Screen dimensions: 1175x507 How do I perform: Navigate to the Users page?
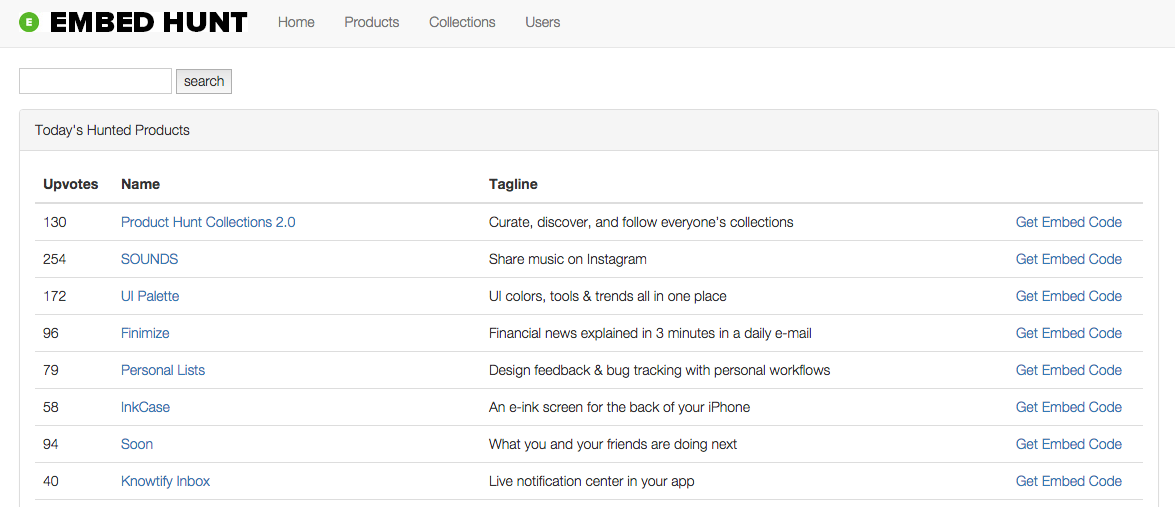(x=543, y=22)
